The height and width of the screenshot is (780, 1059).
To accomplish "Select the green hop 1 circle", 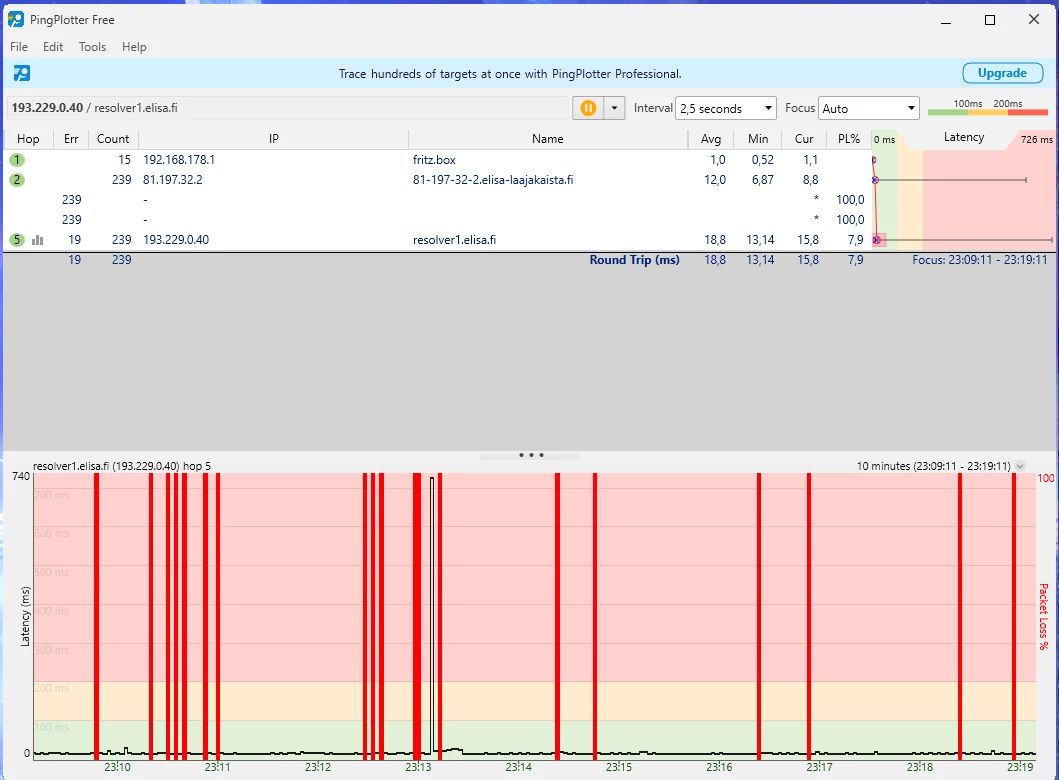I will [17, 160].
